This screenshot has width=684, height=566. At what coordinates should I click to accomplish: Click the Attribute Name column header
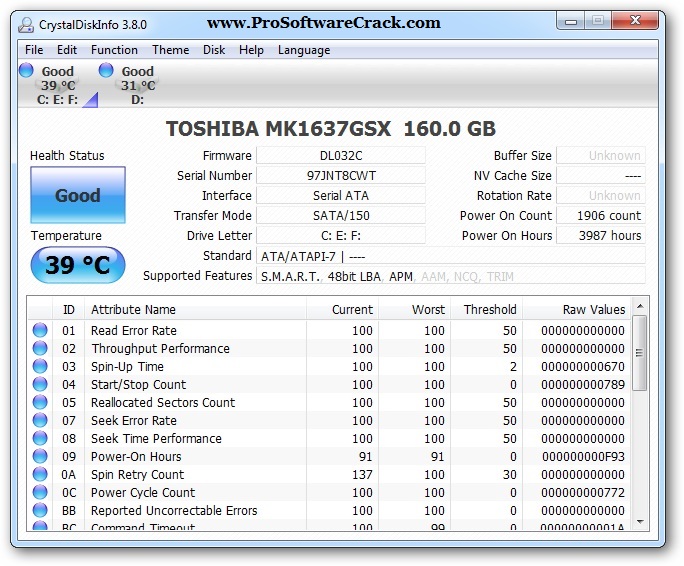click(x=195, y=309)
